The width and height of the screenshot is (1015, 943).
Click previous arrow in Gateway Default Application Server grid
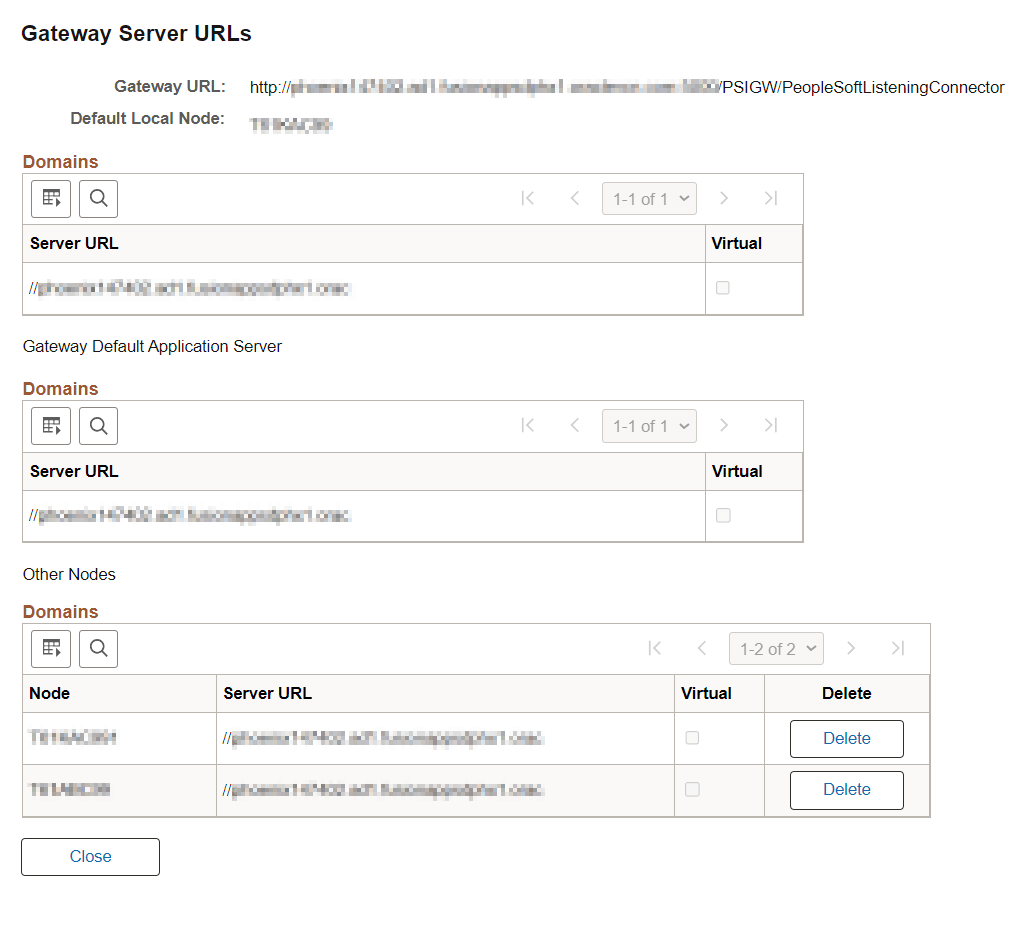click(x=575, y=425)
